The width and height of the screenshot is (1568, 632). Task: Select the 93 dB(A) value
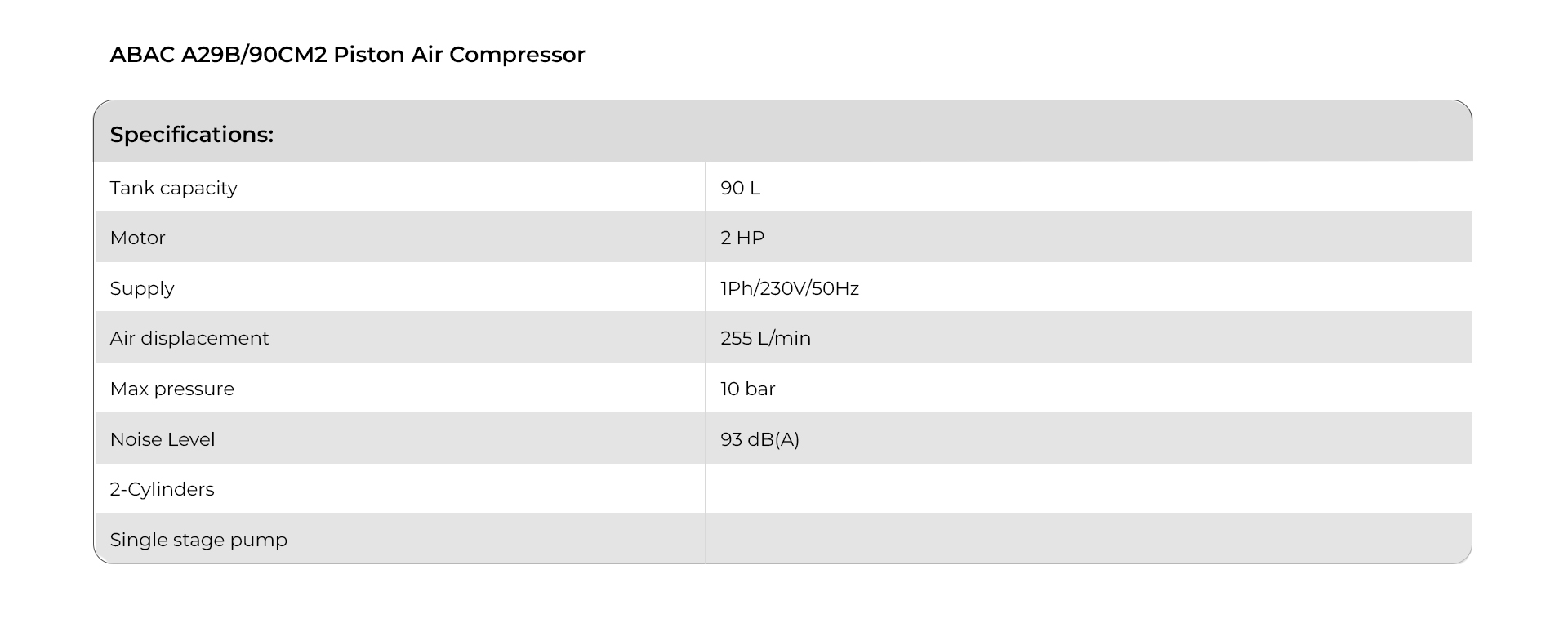(x=759, y=439)
